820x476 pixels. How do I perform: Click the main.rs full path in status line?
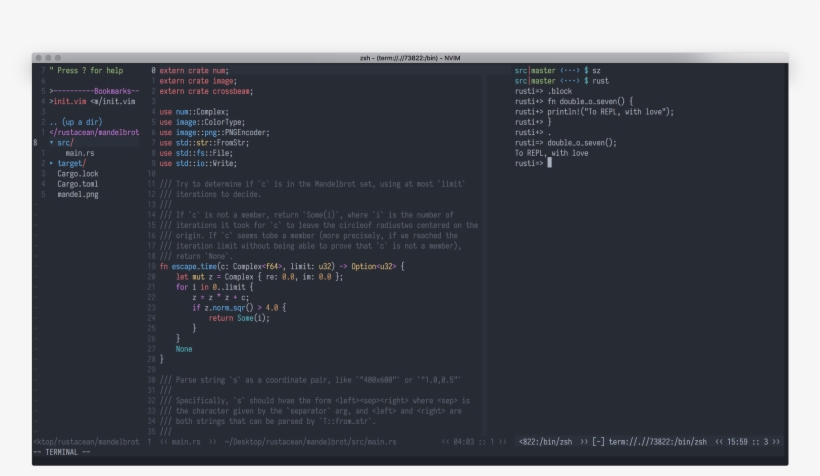310,442
